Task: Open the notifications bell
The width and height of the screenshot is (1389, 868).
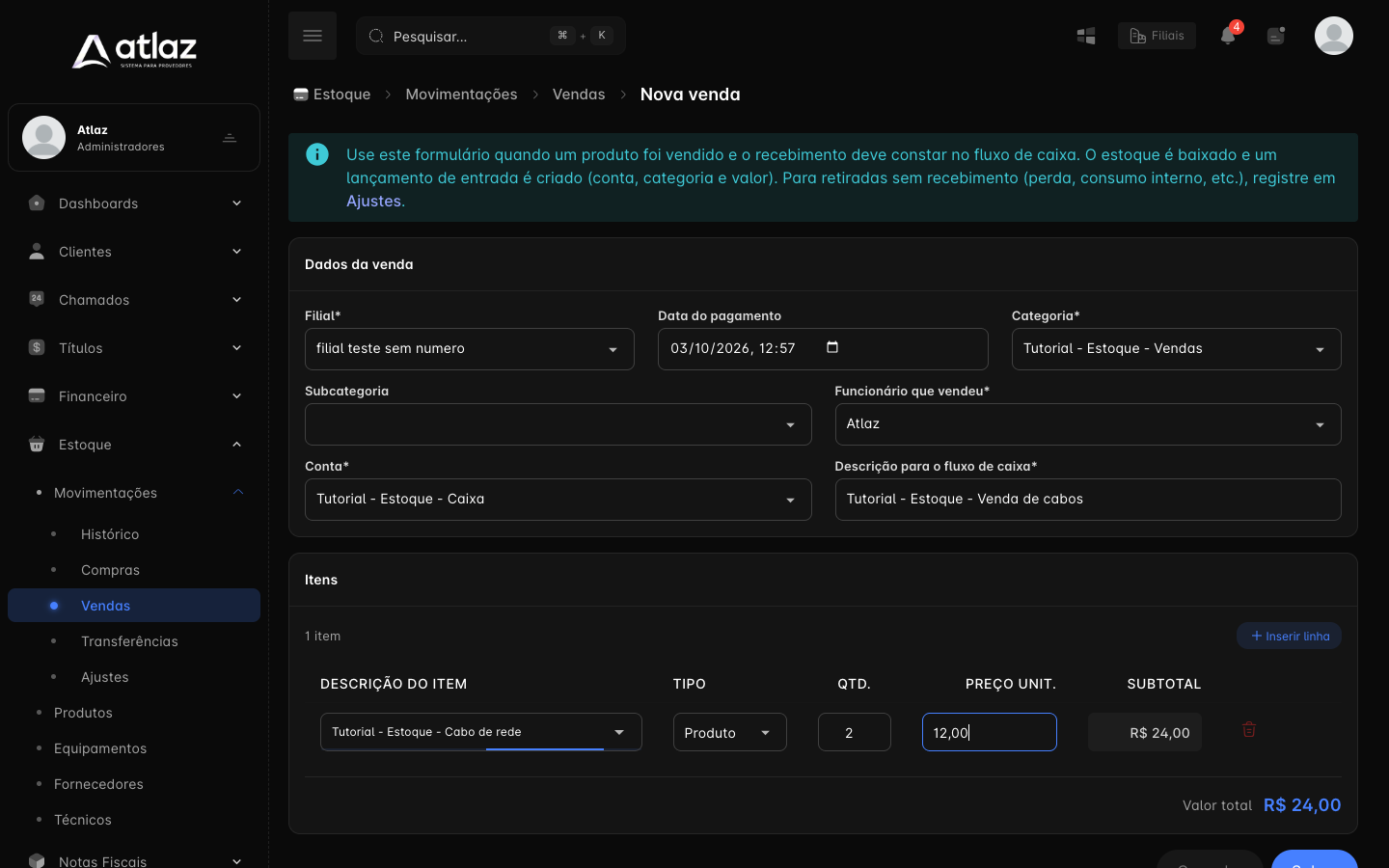Action: point(1228,36)
